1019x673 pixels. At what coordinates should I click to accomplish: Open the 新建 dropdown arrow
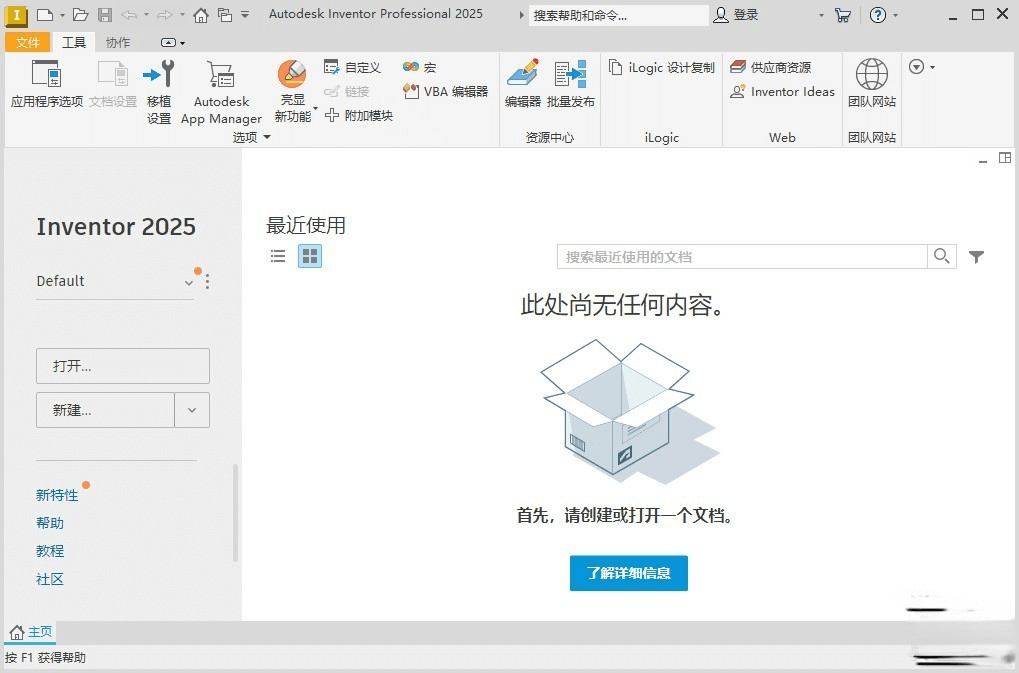(191, 410)
